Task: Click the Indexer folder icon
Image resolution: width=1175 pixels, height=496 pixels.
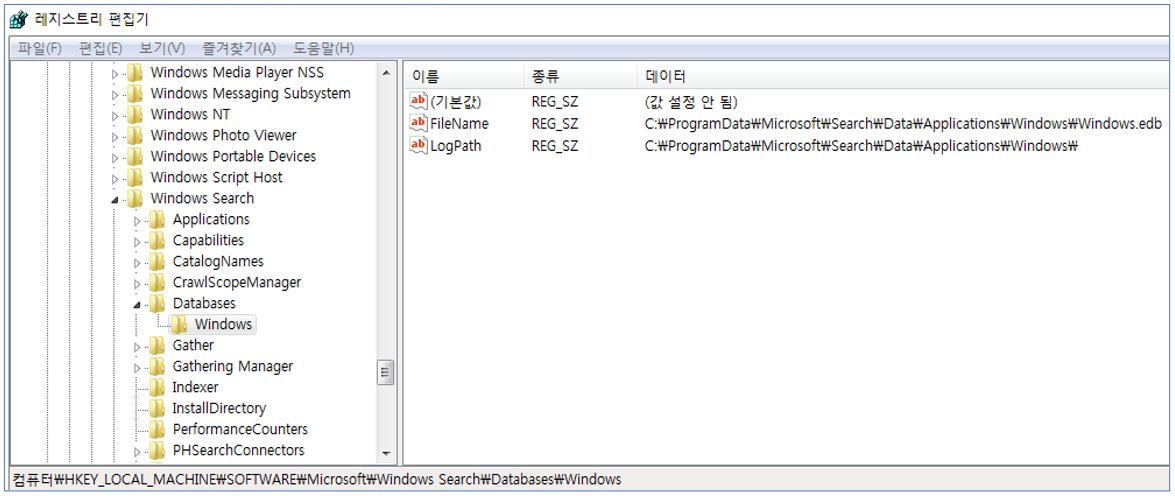Action: click(x=156, y=387)
